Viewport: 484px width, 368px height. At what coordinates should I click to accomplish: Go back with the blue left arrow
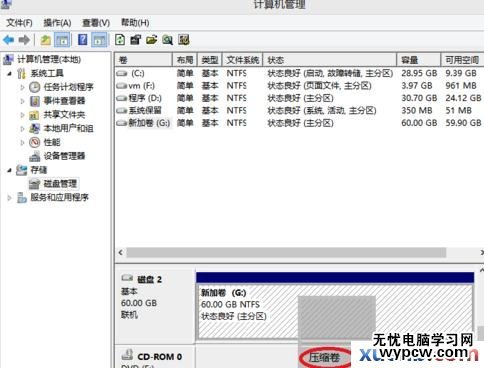(9, 40)
